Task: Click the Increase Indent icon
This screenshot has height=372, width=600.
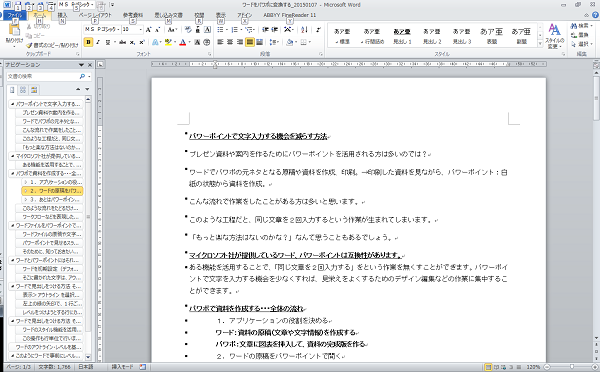Action: 275,29
